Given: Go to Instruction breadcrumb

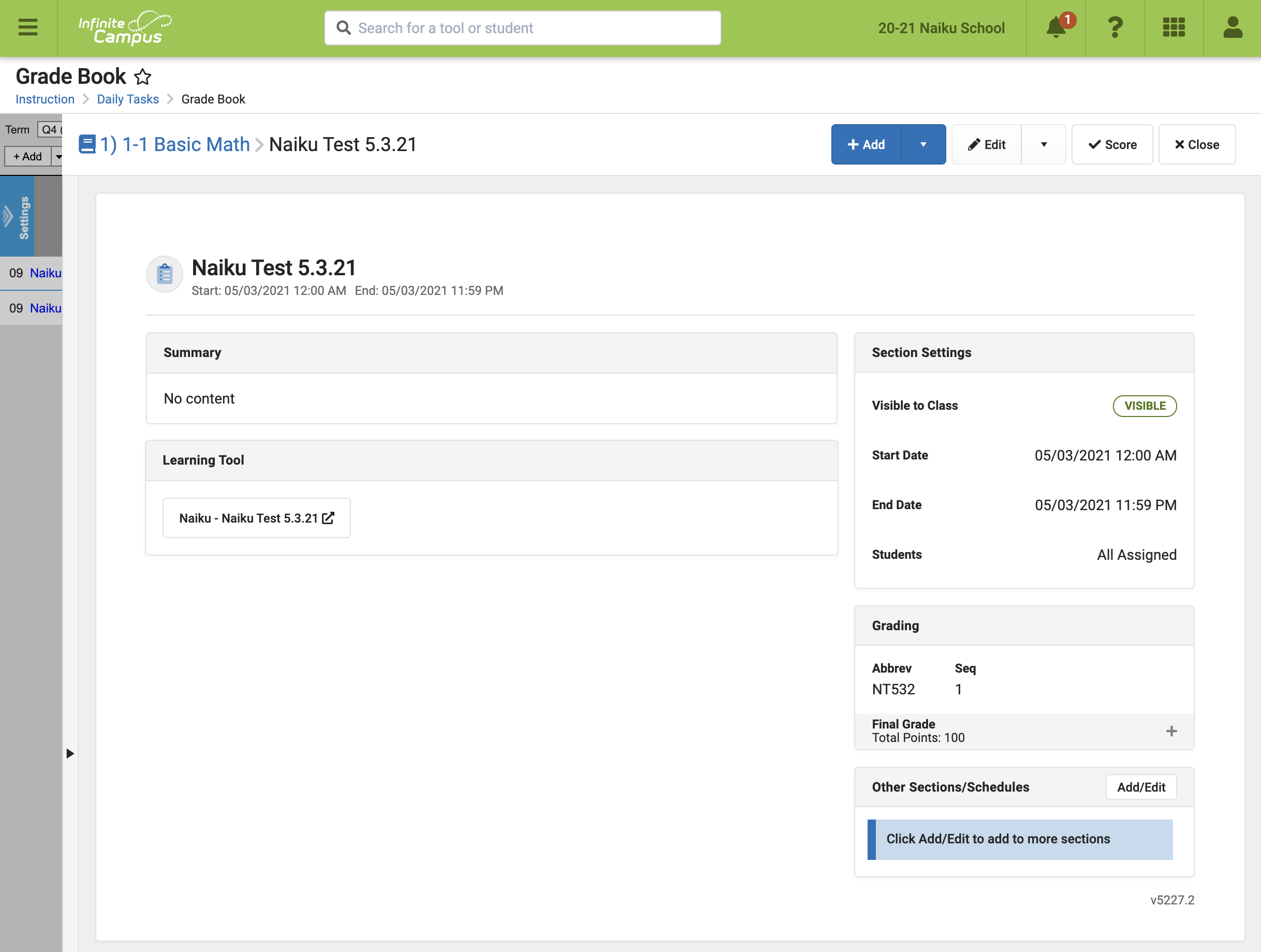Looking at the screenshot, I should tap(45, 99).
